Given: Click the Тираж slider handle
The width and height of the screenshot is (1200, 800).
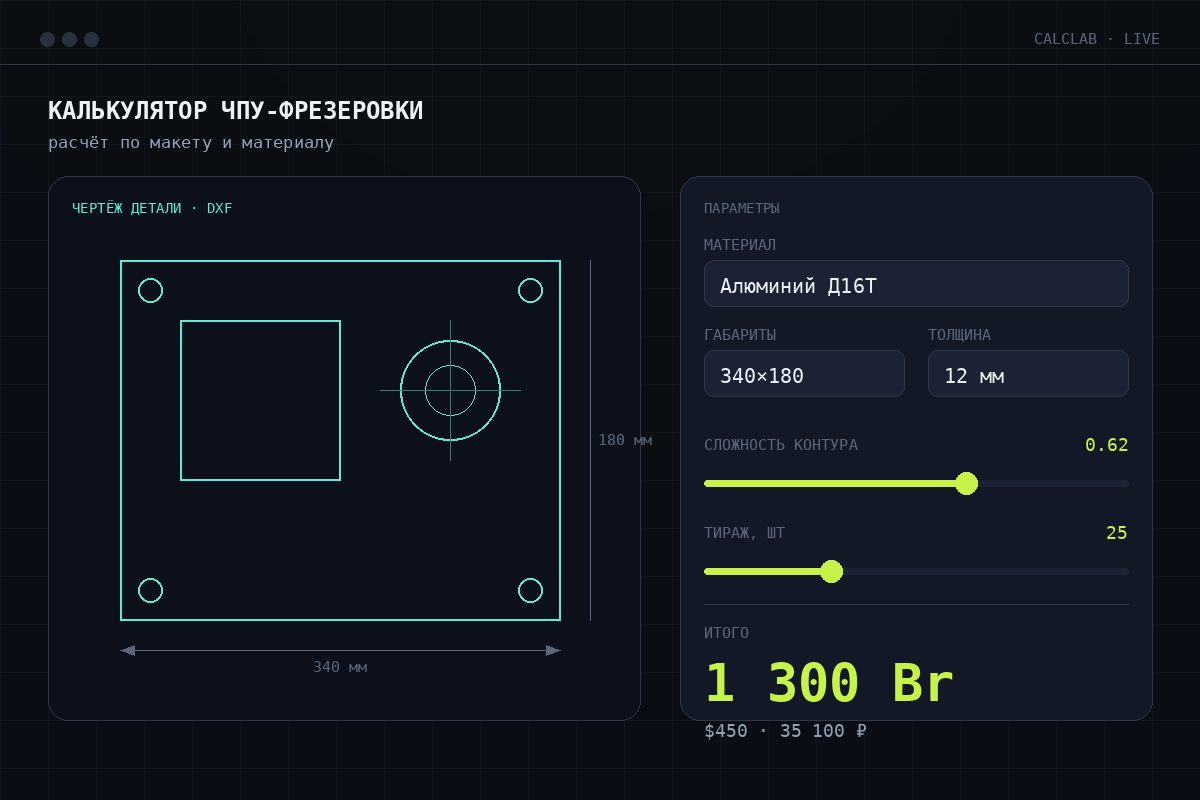Looking at the screenshot, I should pos(831,571).
